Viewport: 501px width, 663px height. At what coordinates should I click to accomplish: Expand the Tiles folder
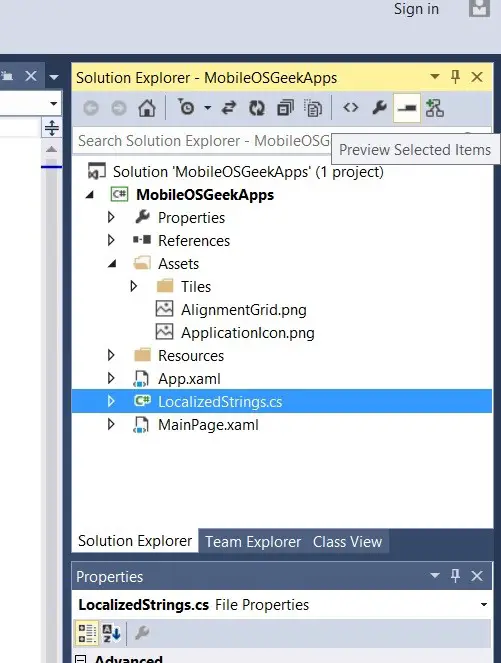click(134, 286)
